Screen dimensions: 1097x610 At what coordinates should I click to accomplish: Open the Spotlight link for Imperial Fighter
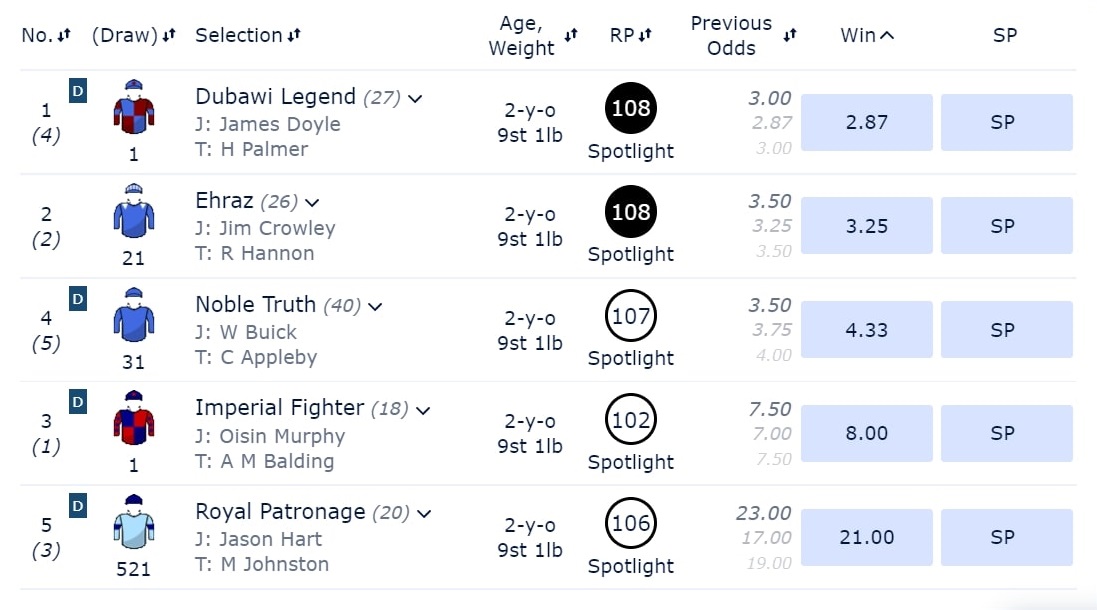pos(631,462)
